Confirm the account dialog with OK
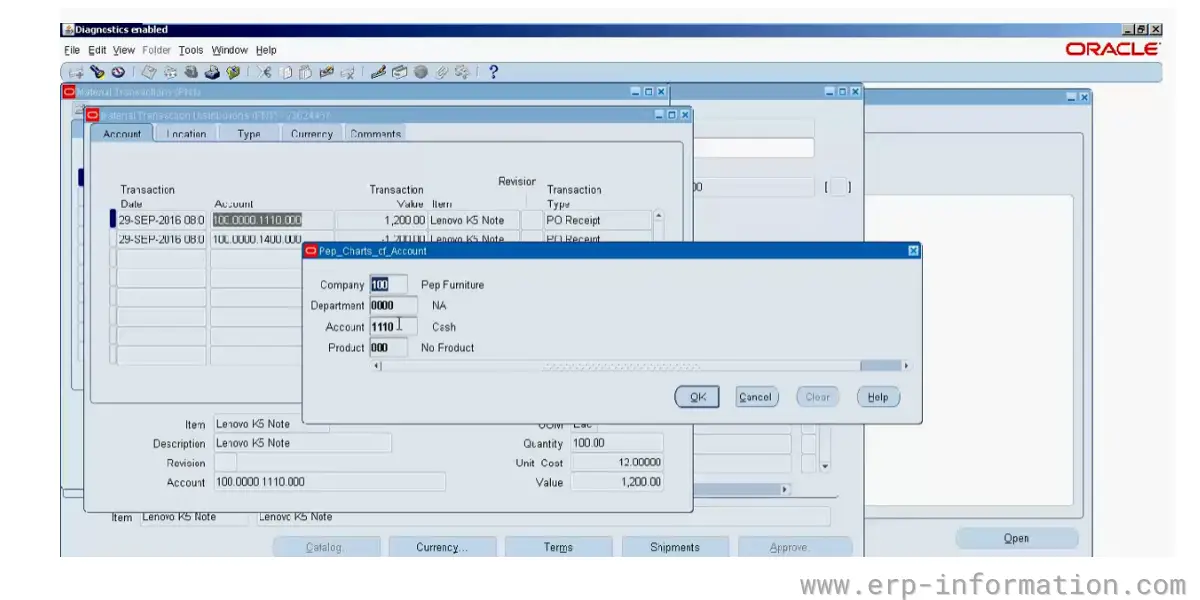The width and height of the screenshot is (1200, 600). click(x=697, y=397)
